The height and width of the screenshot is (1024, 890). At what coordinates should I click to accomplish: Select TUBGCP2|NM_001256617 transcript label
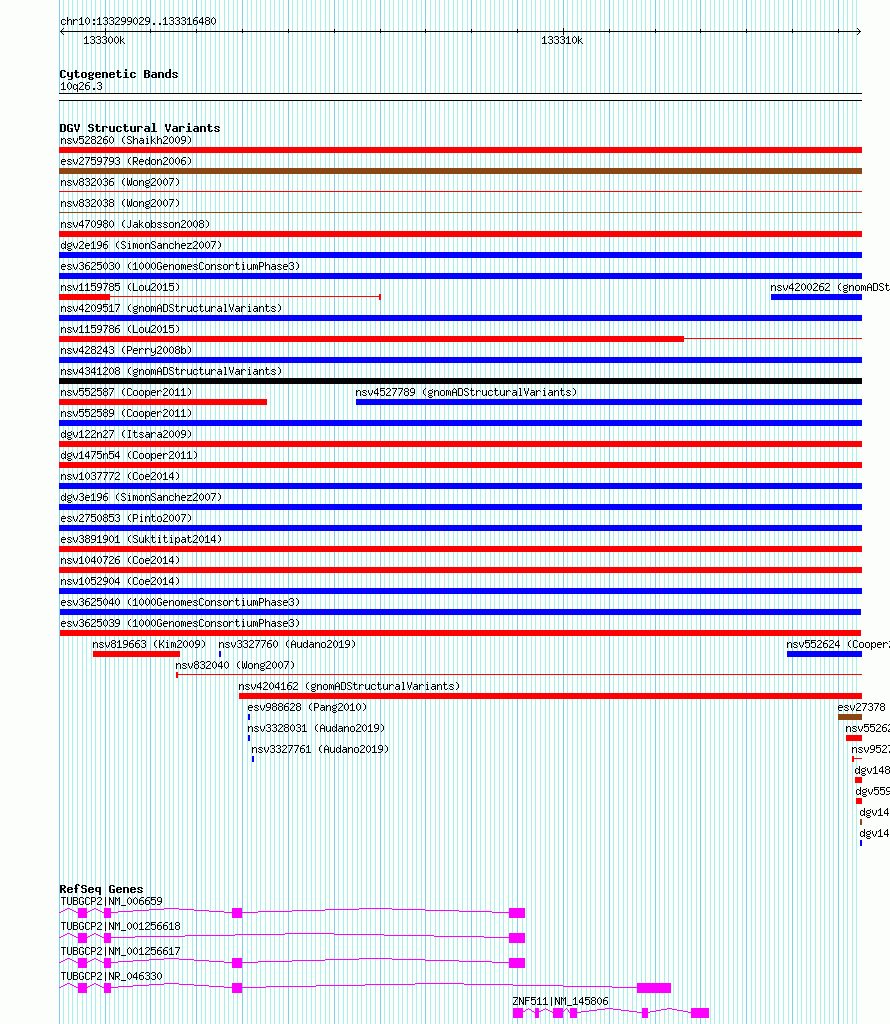click(120, 951)
